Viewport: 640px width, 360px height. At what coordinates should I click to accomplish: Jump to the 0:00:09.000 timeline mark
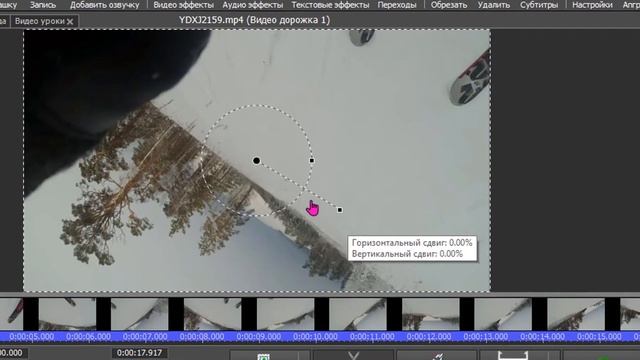coord(258,337)
